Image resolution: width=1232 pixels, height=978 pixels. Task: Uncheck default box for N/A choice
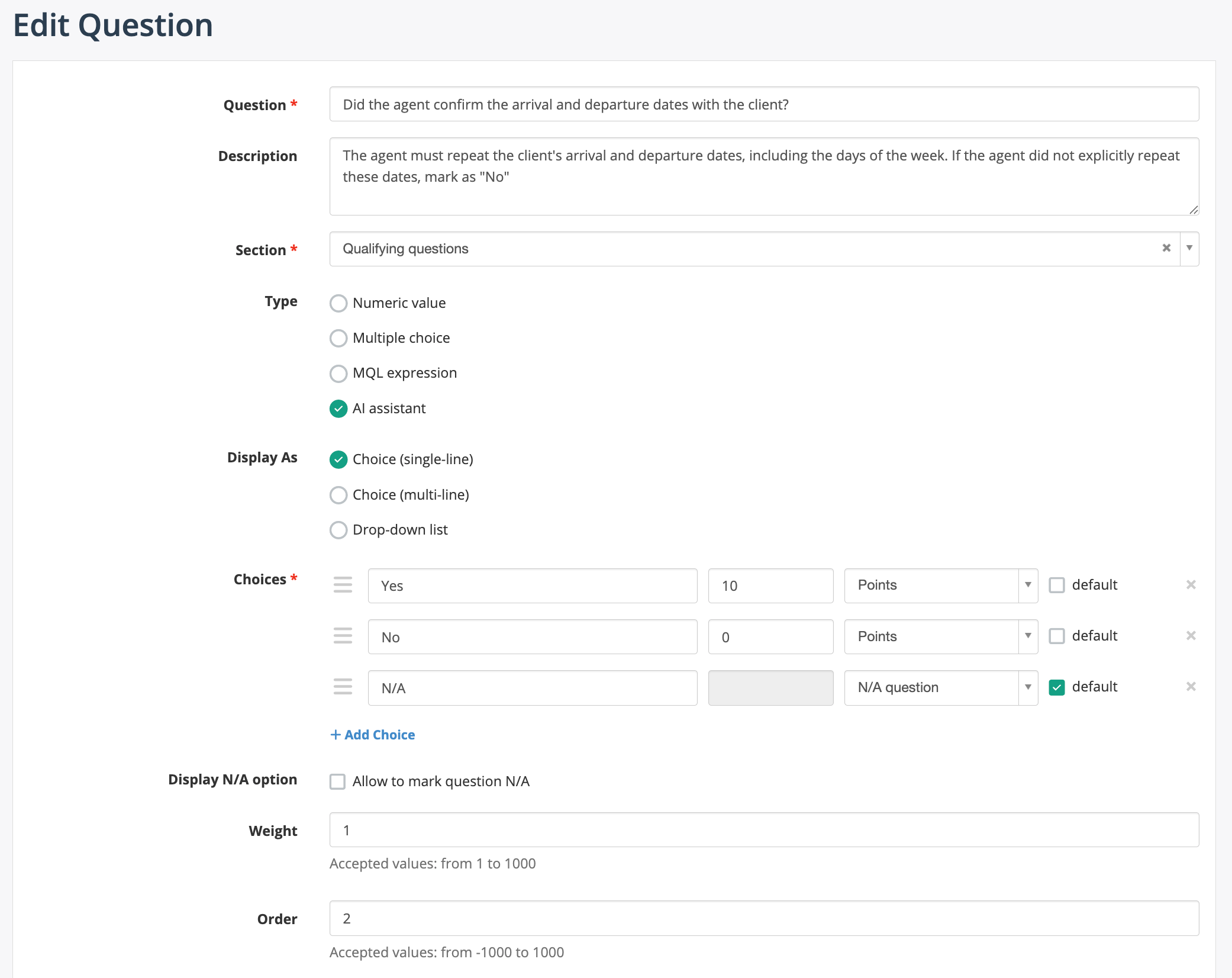coord(1057,687)
